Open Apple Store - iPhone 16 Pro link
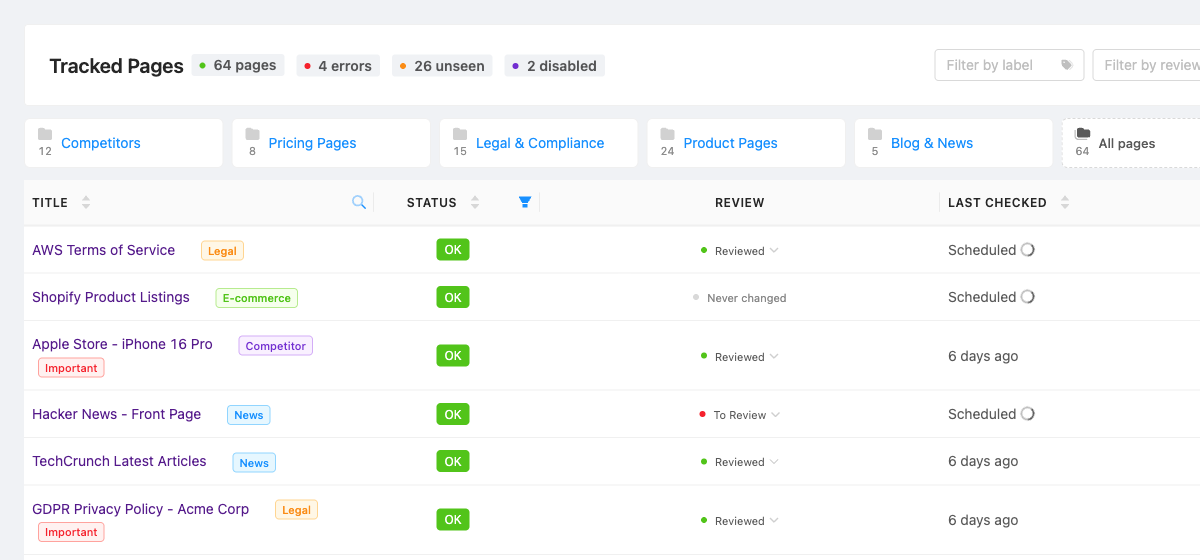The height and width of the screenshot is (560, 1200). pyautogui.click(x=122, y=344)
